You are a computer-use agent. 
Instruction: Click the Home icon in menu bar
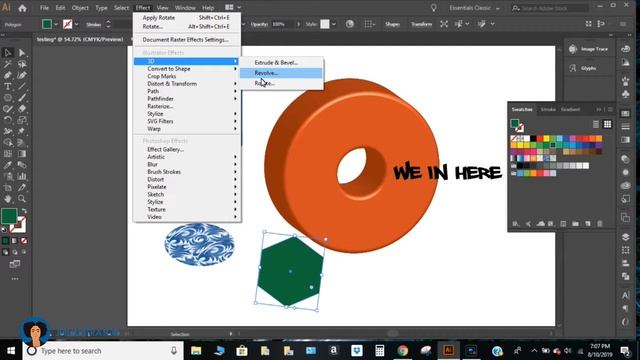pos(22,8)
